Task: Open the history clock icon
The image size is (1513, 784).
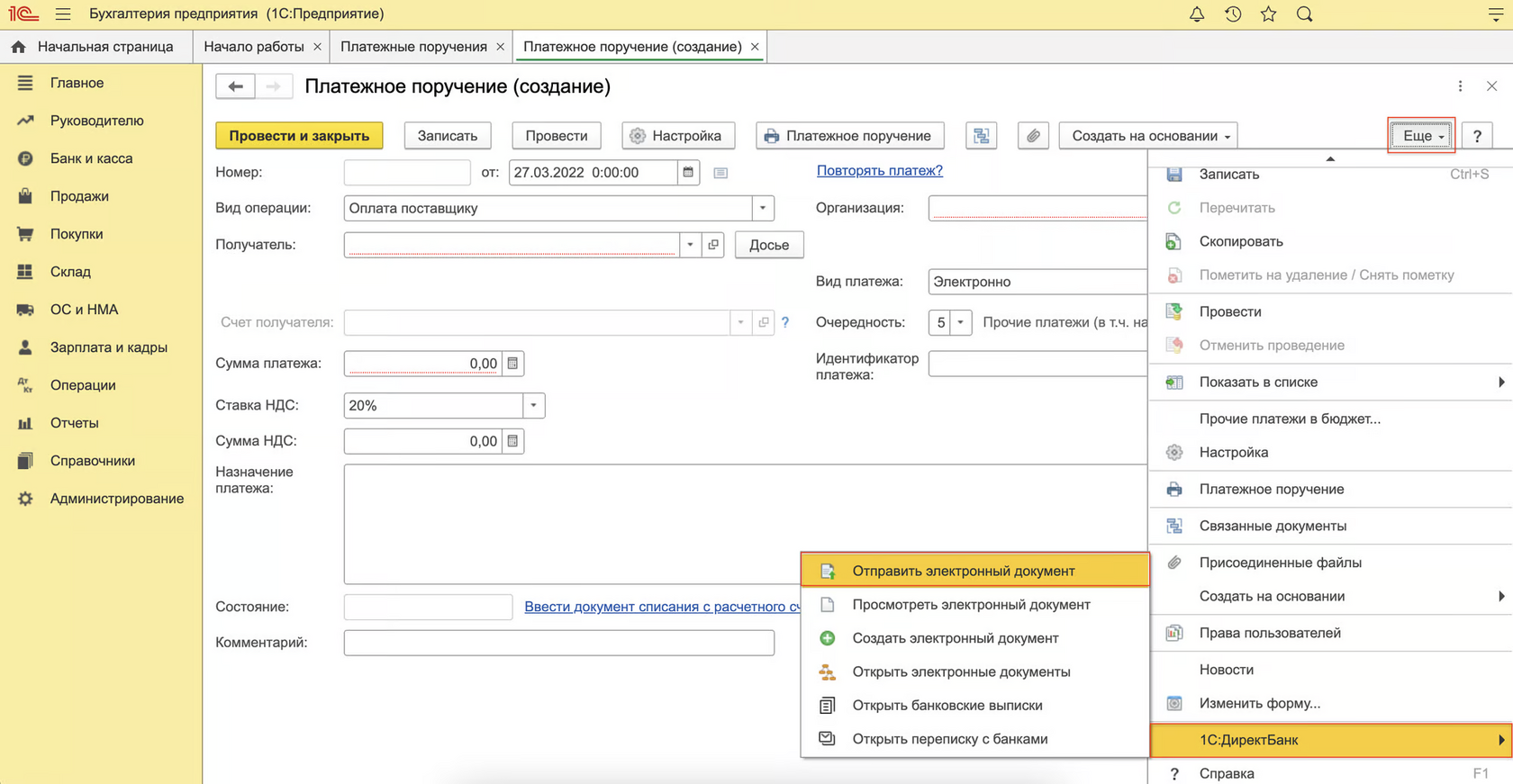Action: point(1232,14)
